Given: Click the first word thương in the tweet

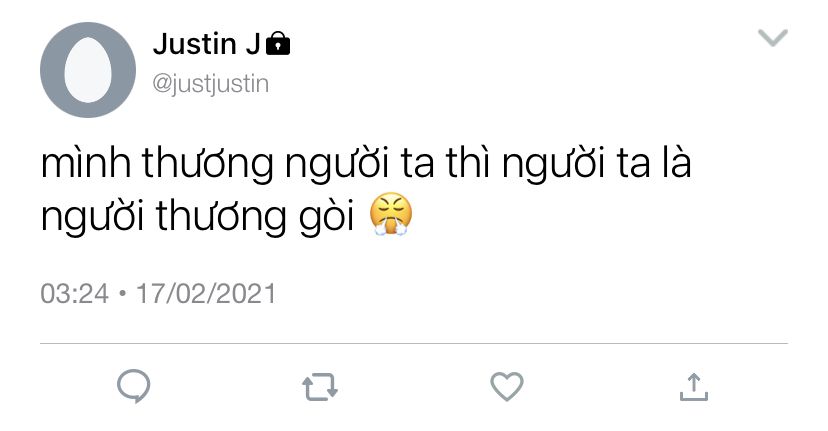Looking at the screenshot, I should (208, 165).
